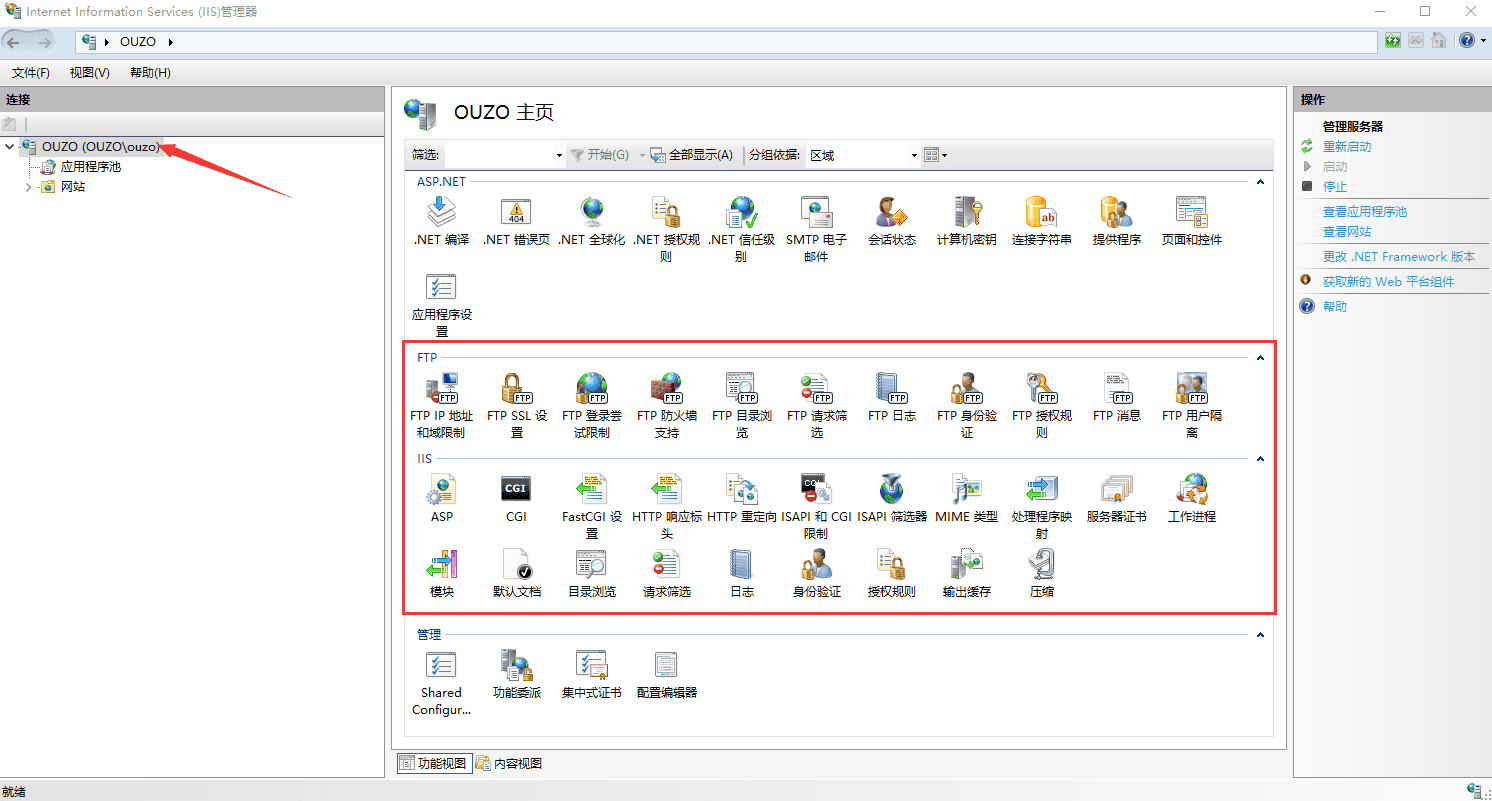Image resolution: width=1492 pixels, height=801 pixels.
Task: Open the .NET 授权规则 feature
Action: click(666, 230)
